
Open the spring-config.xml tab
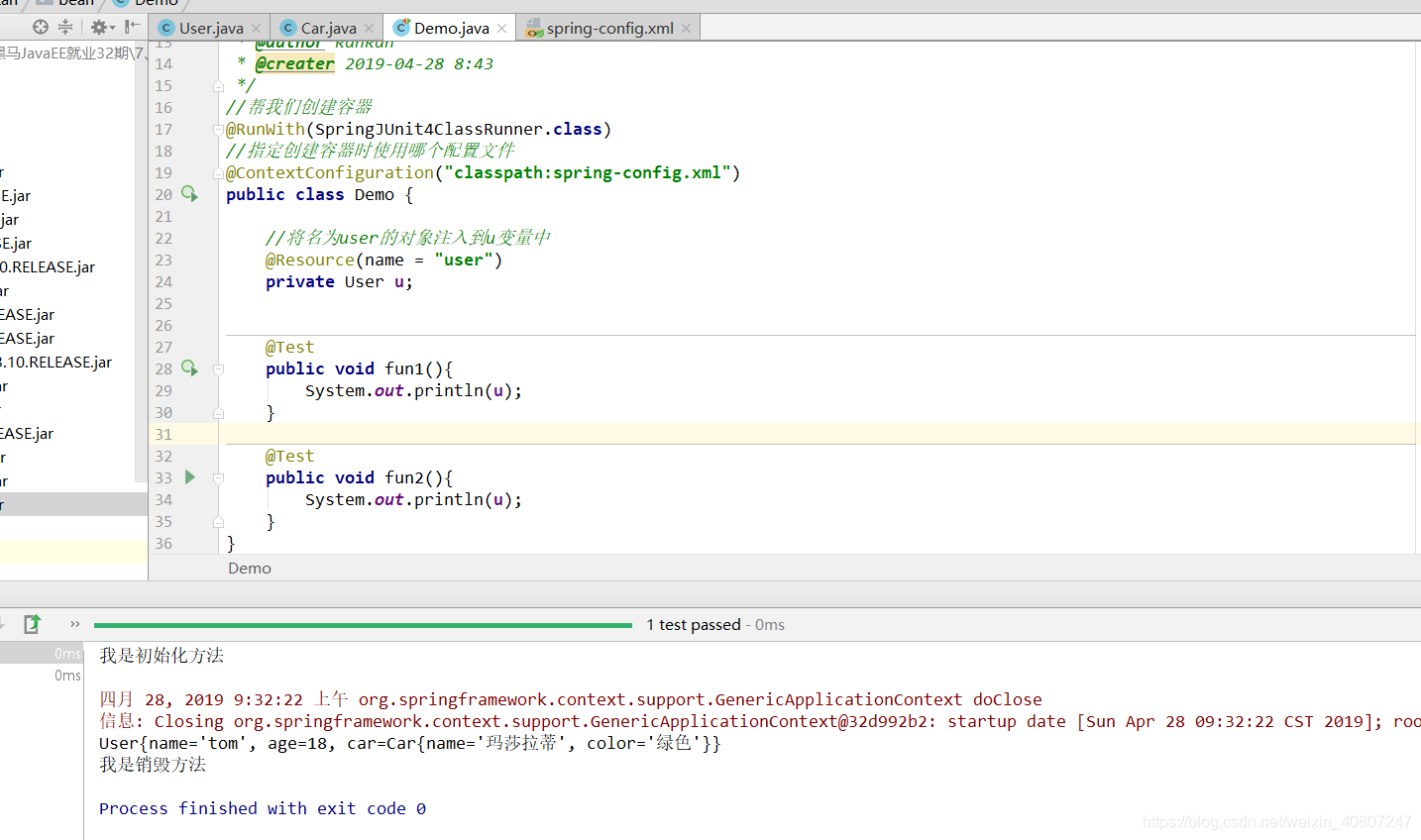609,28
